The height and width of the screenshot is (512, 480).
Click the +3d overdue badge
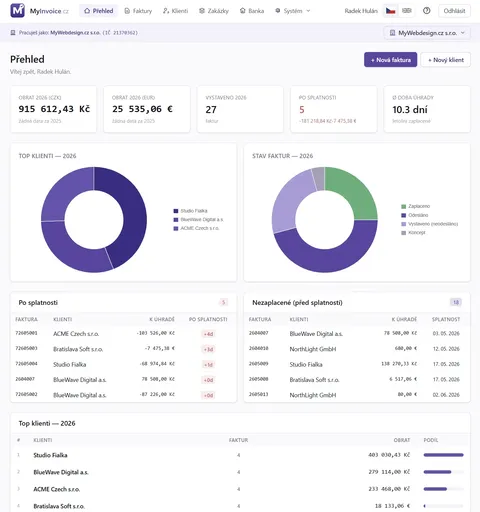tap(208, 349)
